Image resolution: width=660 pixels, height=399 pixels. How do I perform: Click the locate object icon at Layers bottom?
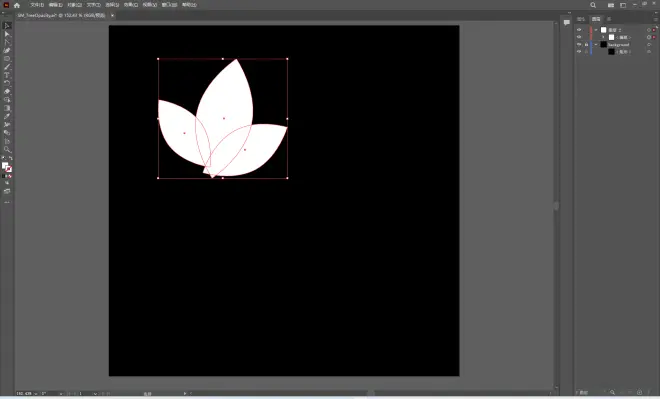(612, 392)
